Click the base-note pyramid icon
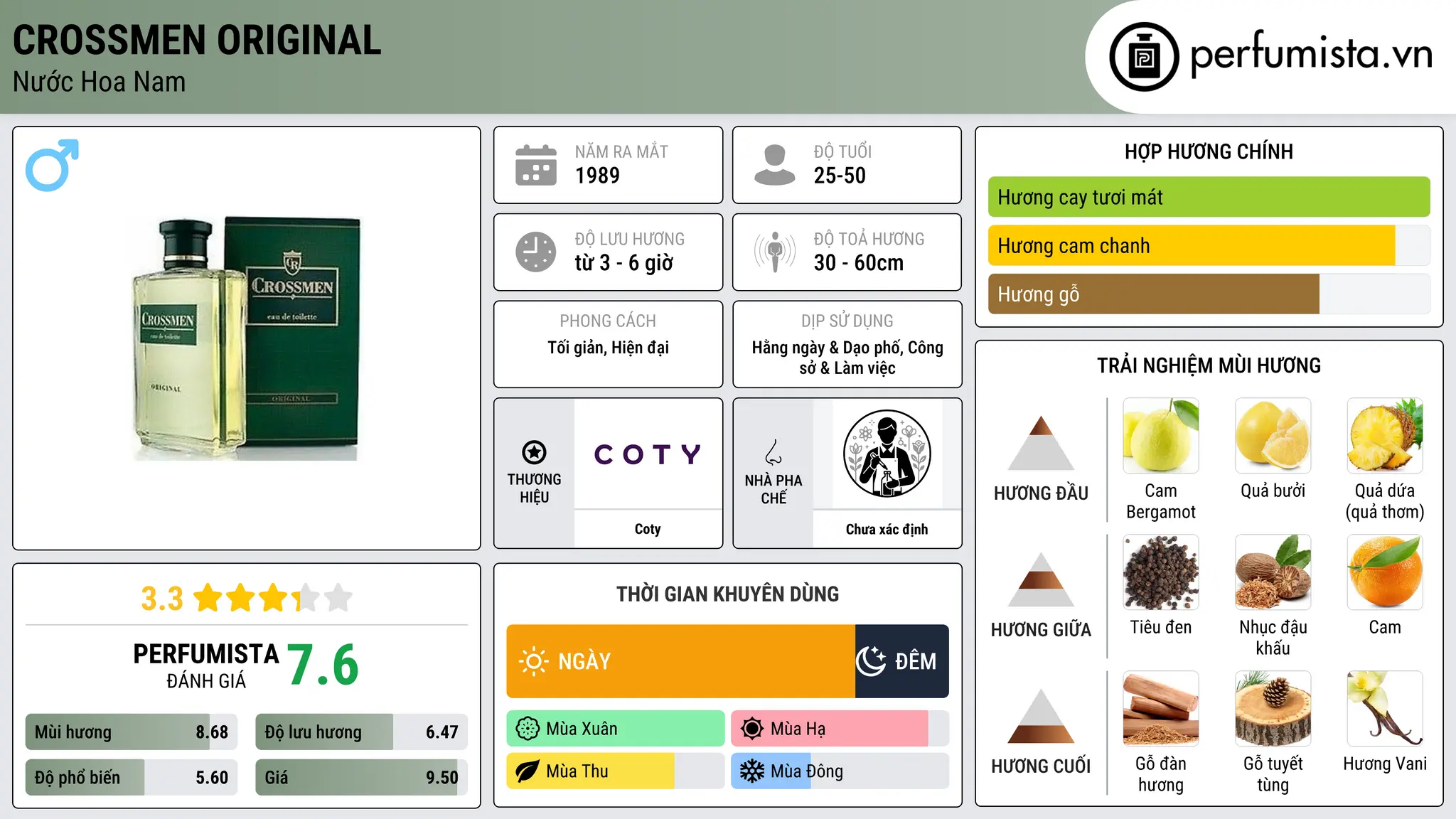The width and height of the screenshot is (1456, 819). pos(1041,716)
